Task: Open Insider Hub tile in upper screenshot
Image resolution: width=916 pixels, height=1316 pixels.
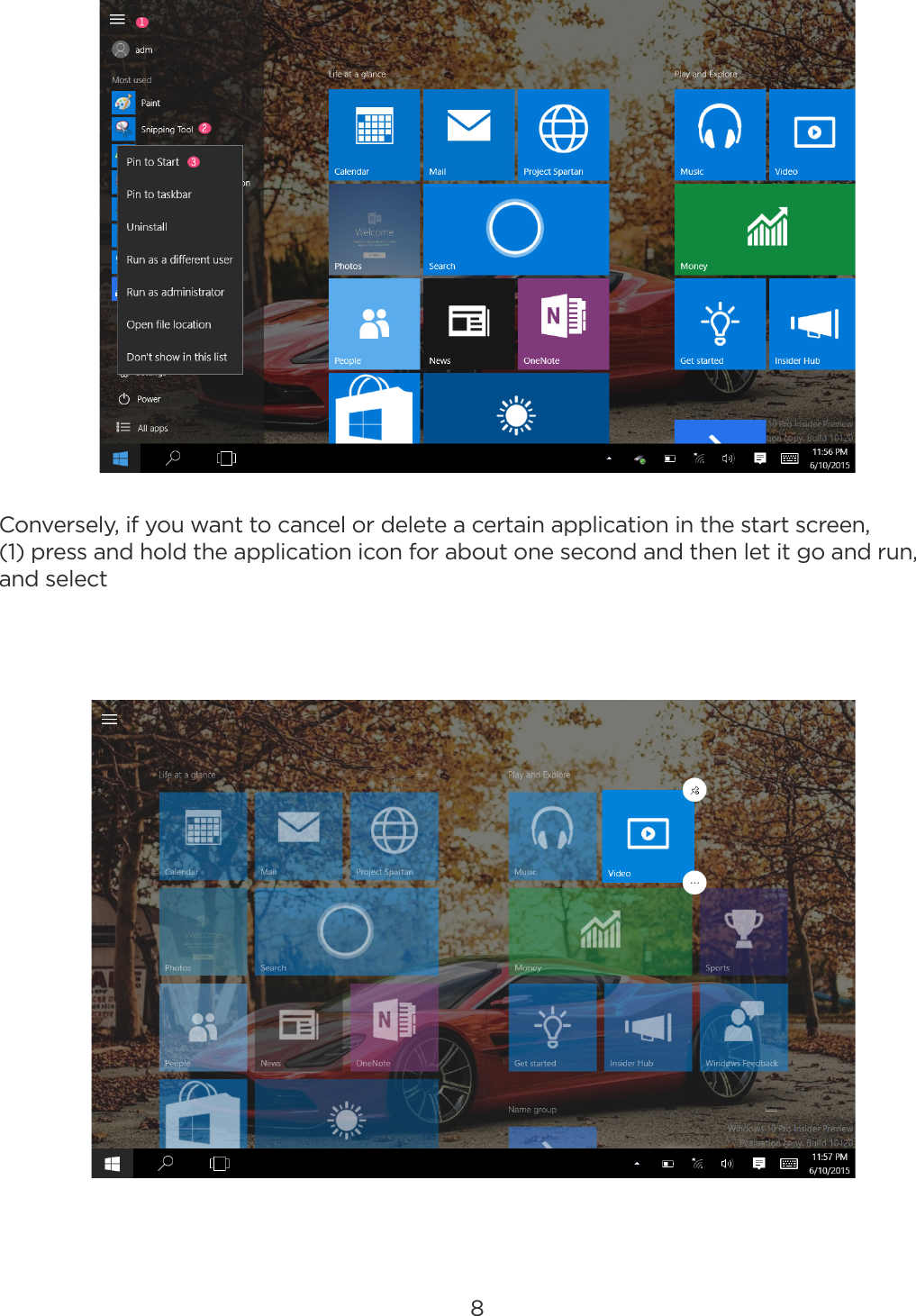Action: 812,324
